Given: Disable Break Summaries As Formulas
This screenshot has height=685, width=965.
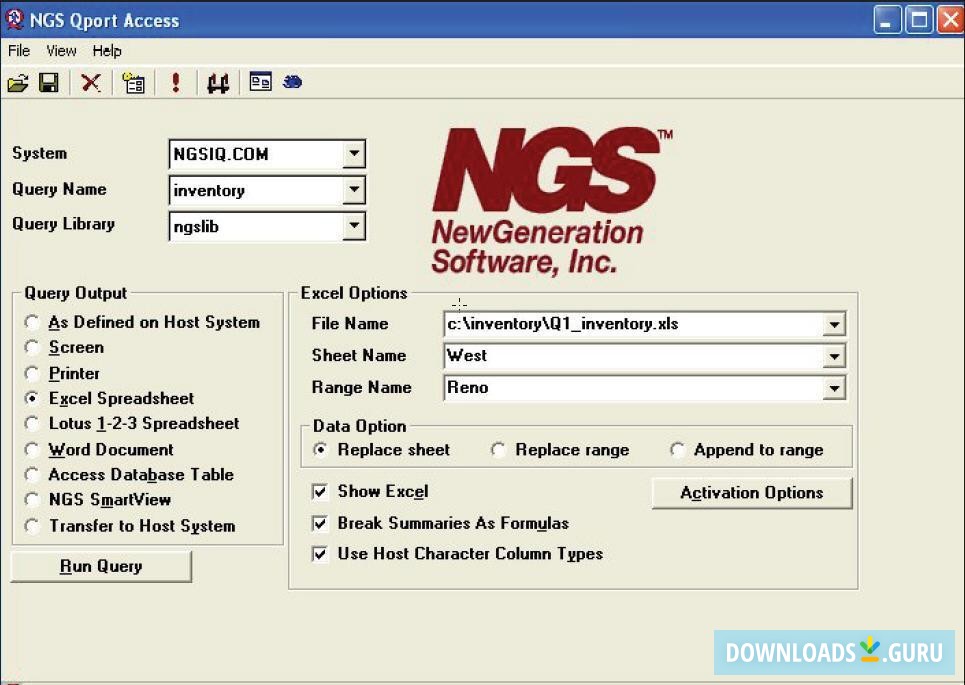Looking at the screenshot, I should (x=320, y=523).
